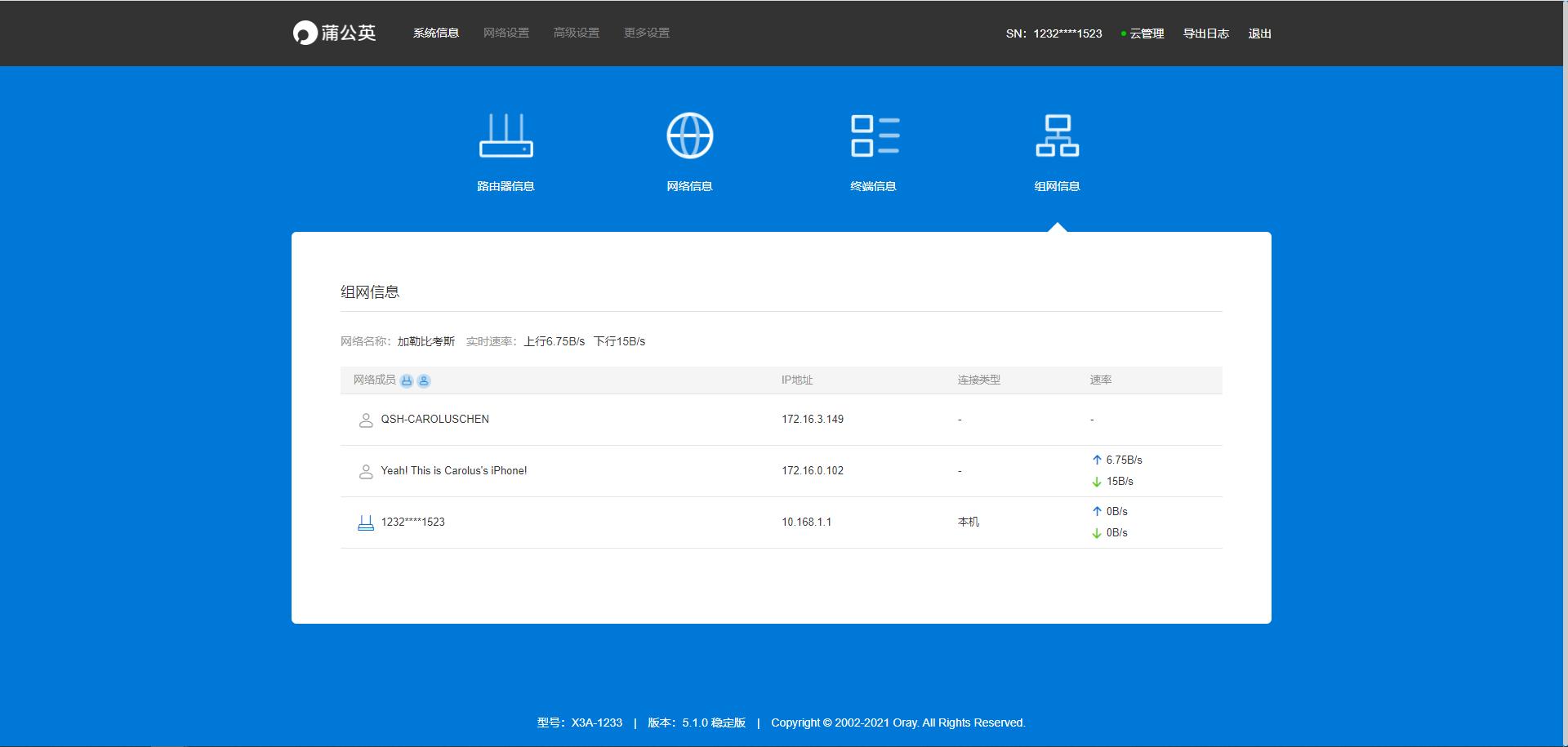Log out with the 退出 button
The width and height of the screenshot is (1568, 747).
pos(1260,33)
